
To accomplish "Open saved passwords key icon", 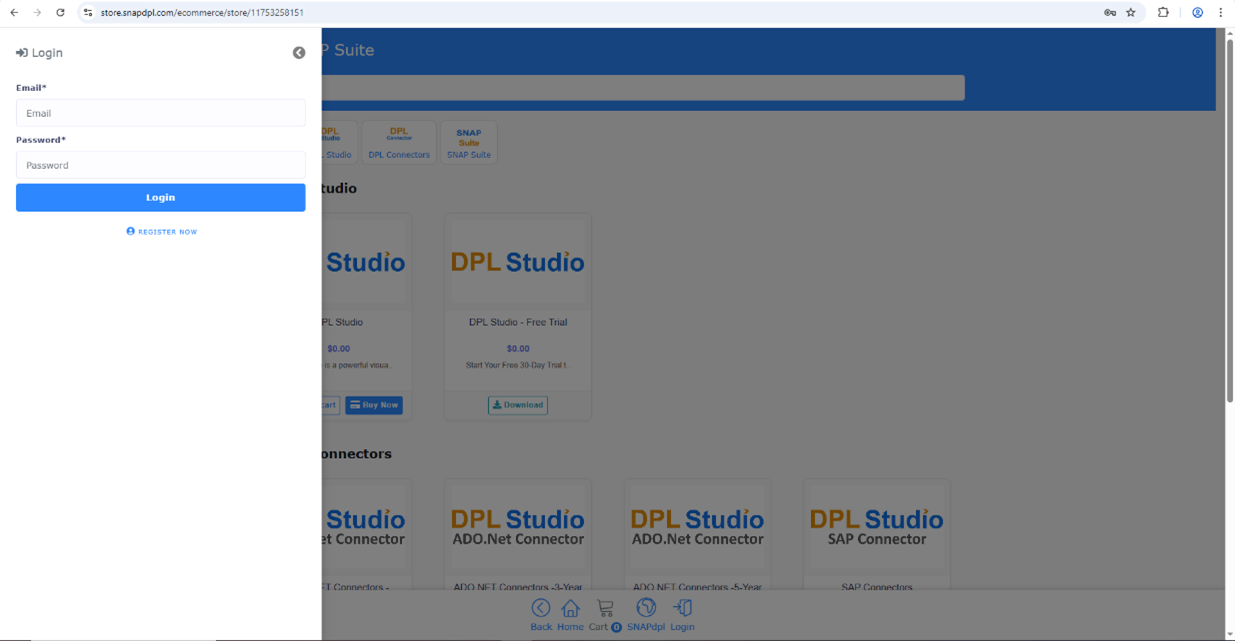I will (x=1110, y=13).
